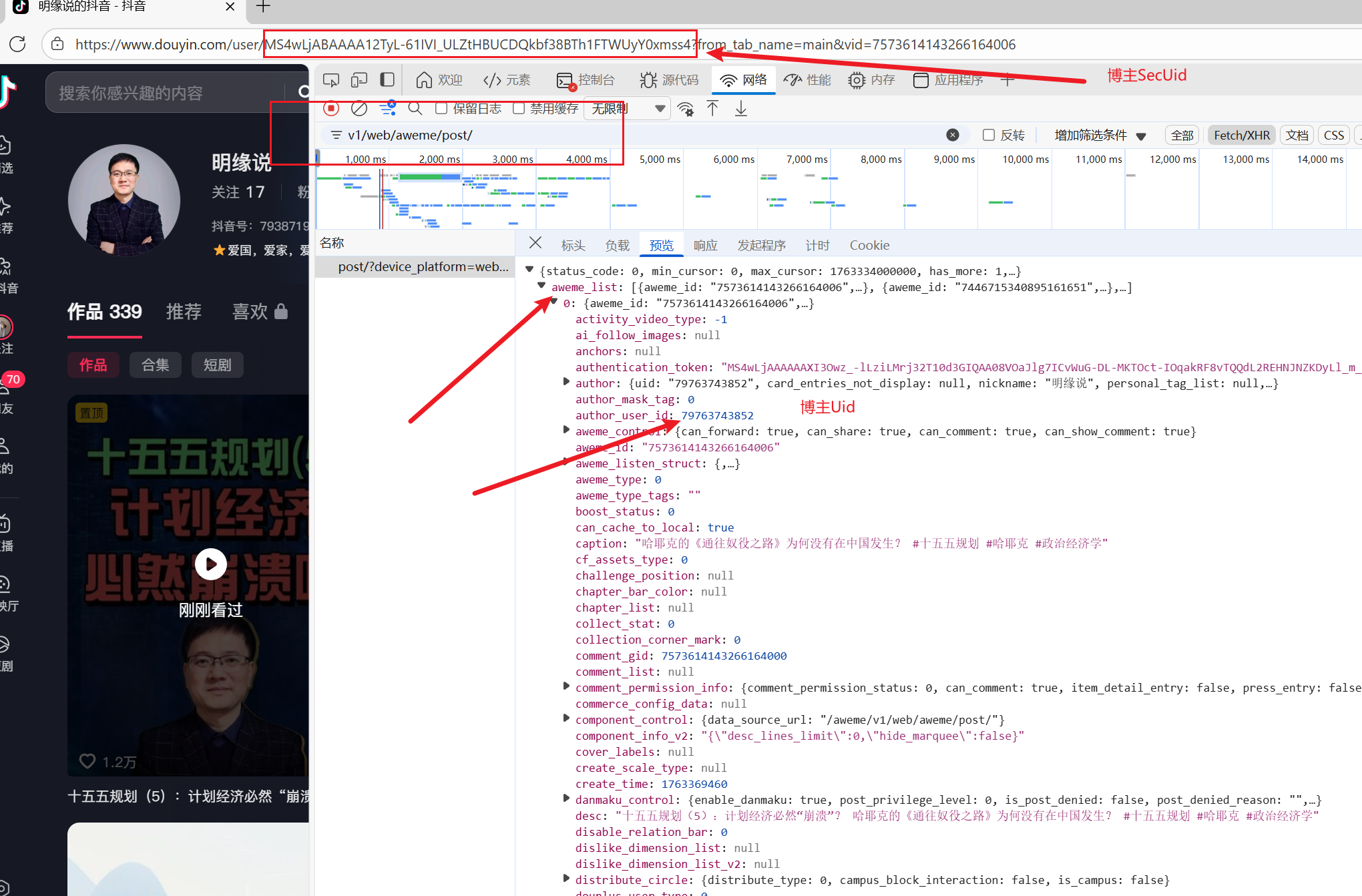
Task: Toggle device emulation mode
Action: (359, 80)
